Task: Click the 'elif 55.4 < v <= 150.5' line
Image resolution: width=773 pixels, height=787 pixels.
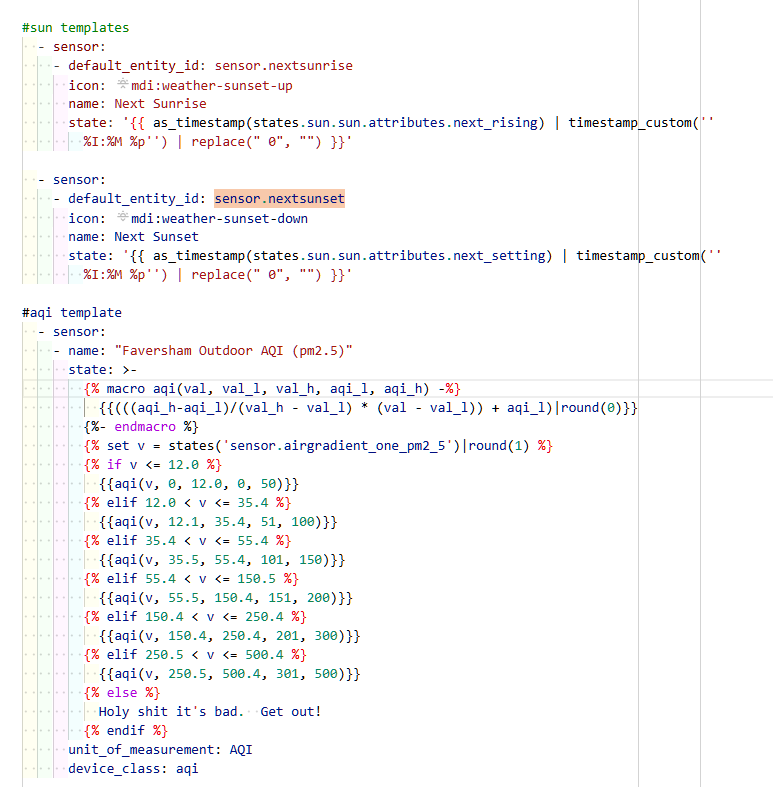Action: coord(191,579)
